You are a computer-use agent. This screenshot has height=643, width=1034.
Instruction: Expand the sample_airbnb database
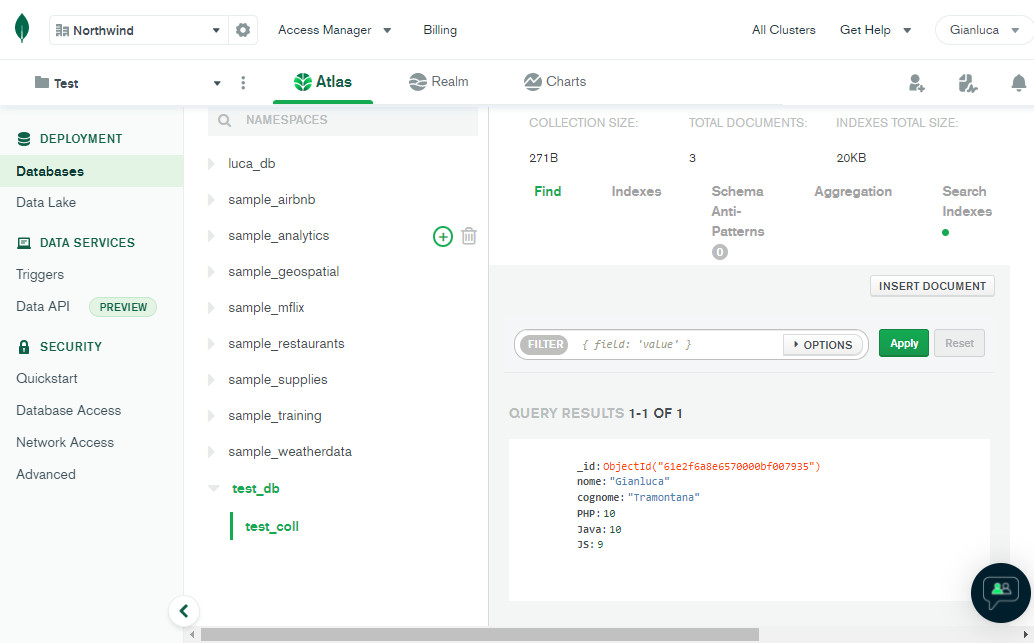pyautogui.click(x=211, y=200)
